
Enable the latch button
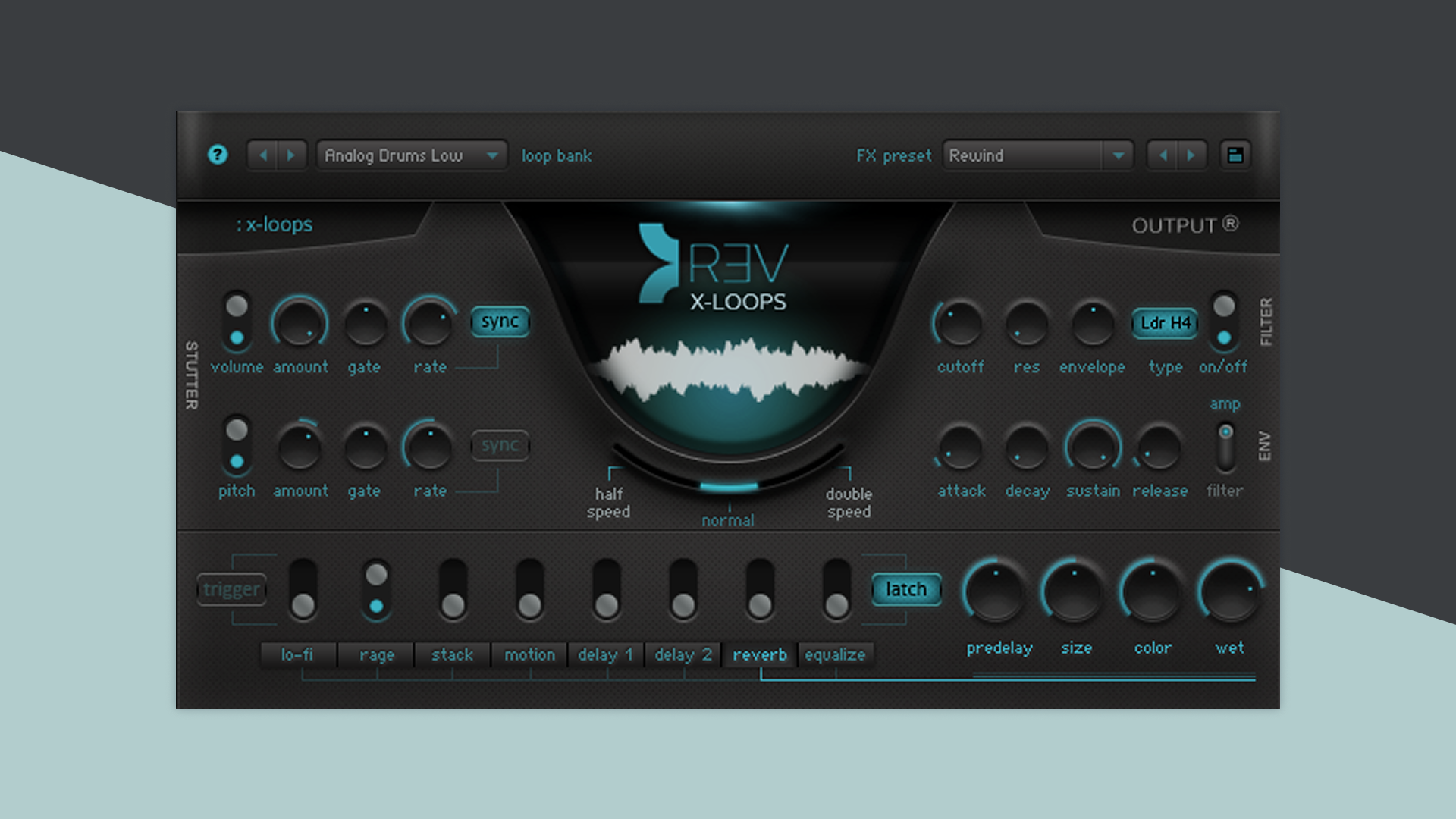(906, 588)
